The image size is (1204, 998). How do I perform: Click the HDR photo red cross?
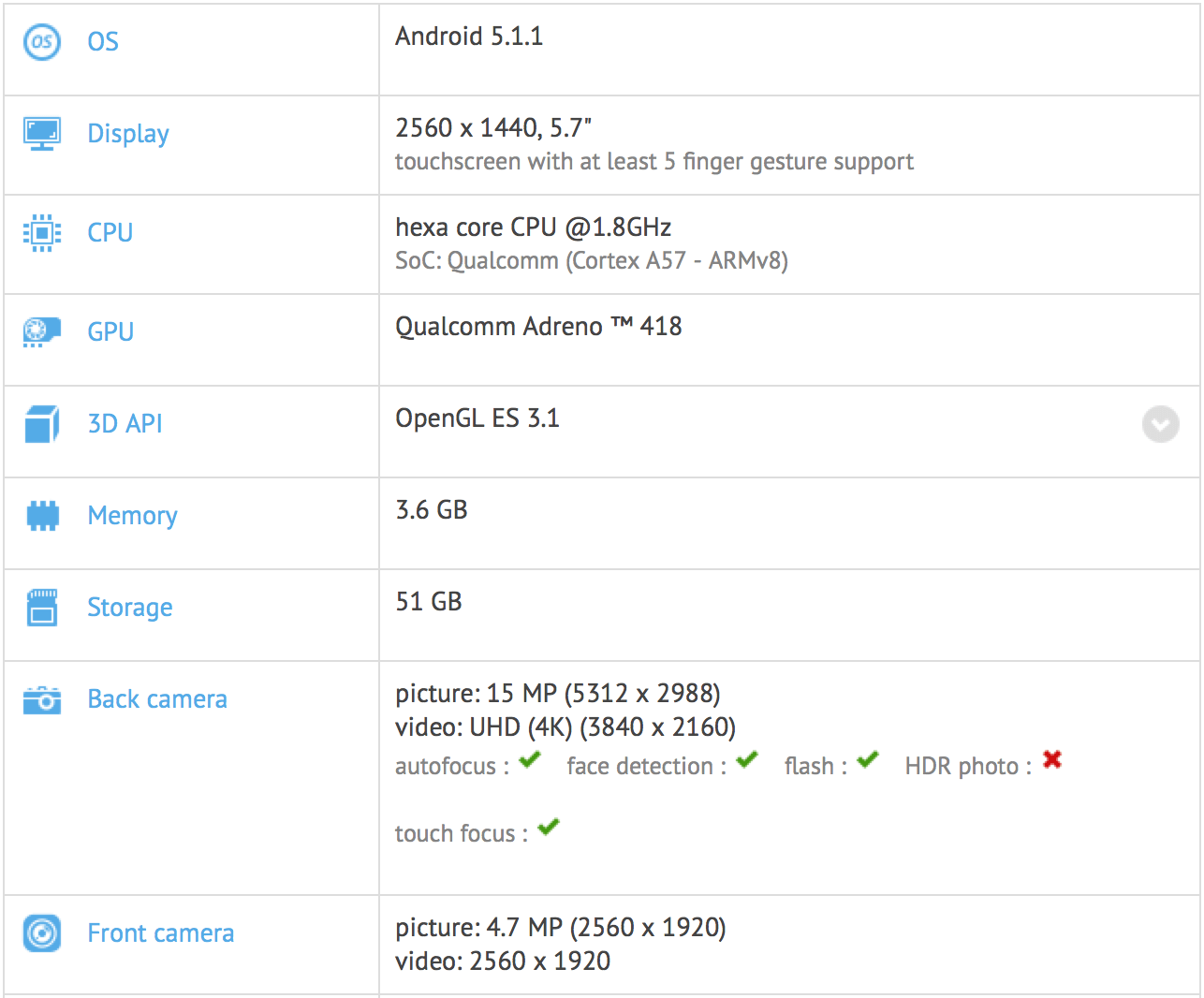(1052, 759)
